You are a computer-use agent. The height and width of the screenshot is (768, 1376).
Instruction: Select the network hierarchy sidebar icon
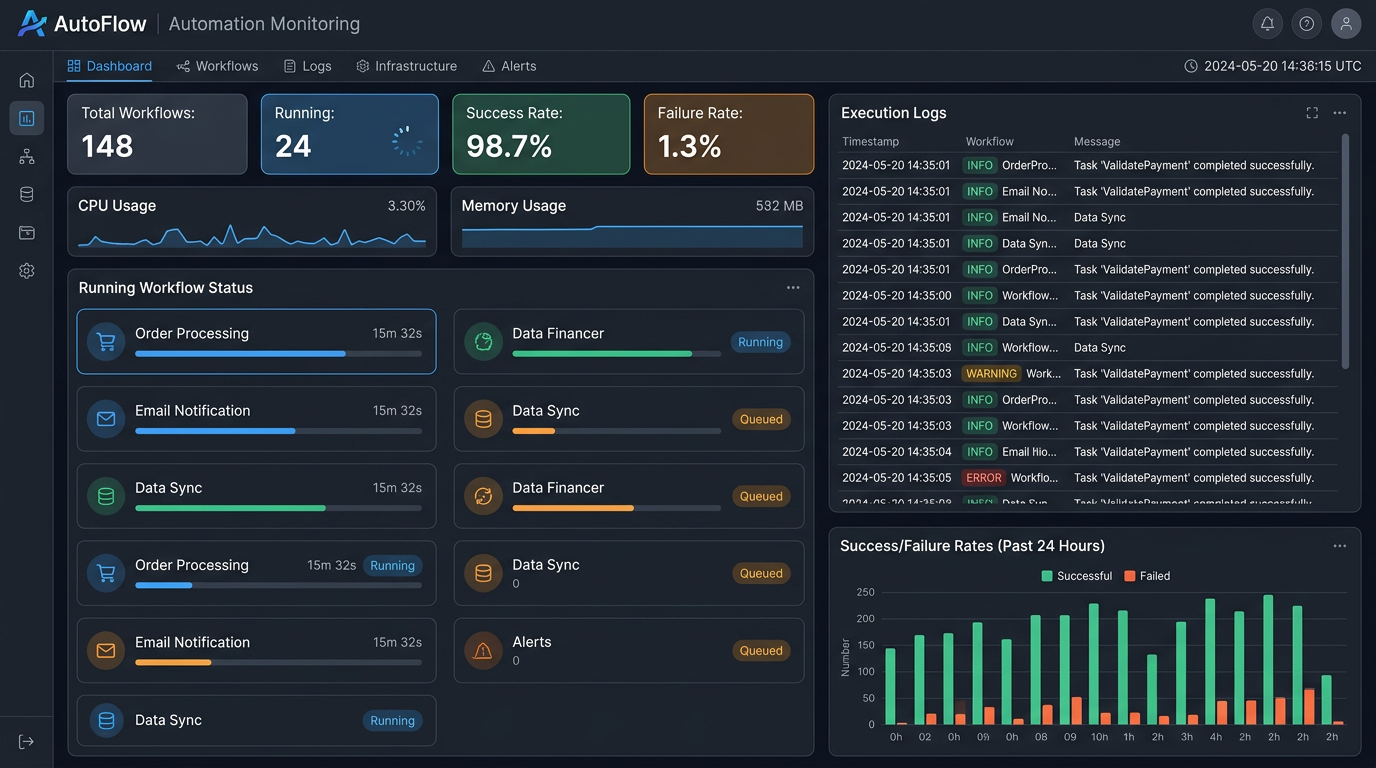(x=27, y=157)
